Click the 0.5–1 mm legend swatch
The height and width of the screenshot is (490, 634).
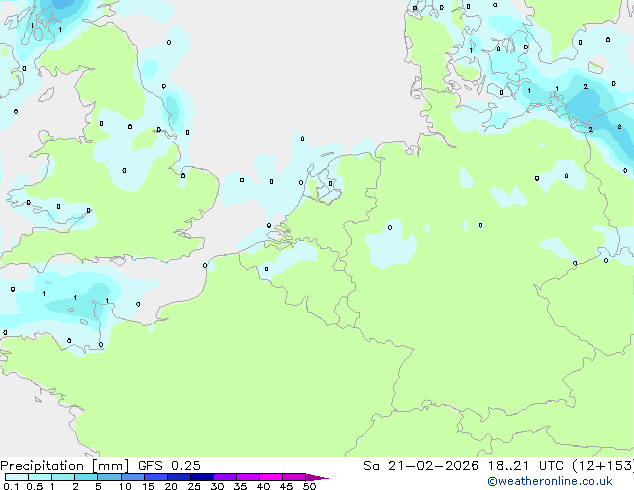[x=40, y=477]
